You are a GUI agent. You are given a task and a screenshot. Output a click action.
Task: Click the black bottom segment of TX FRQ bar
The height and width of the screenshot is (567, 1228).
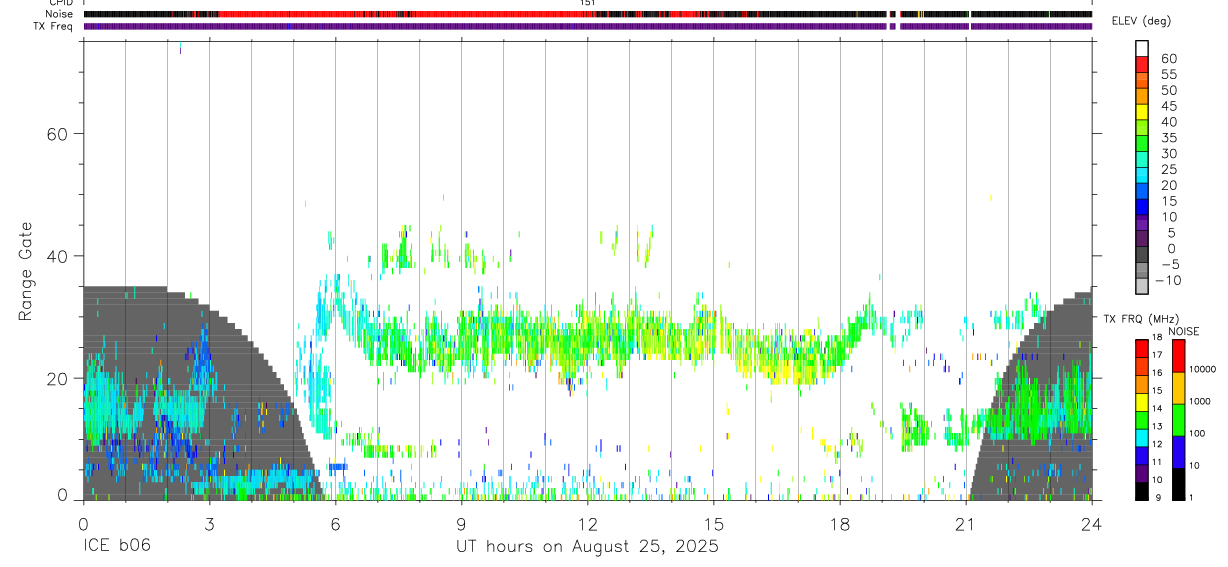(1141, 491)
